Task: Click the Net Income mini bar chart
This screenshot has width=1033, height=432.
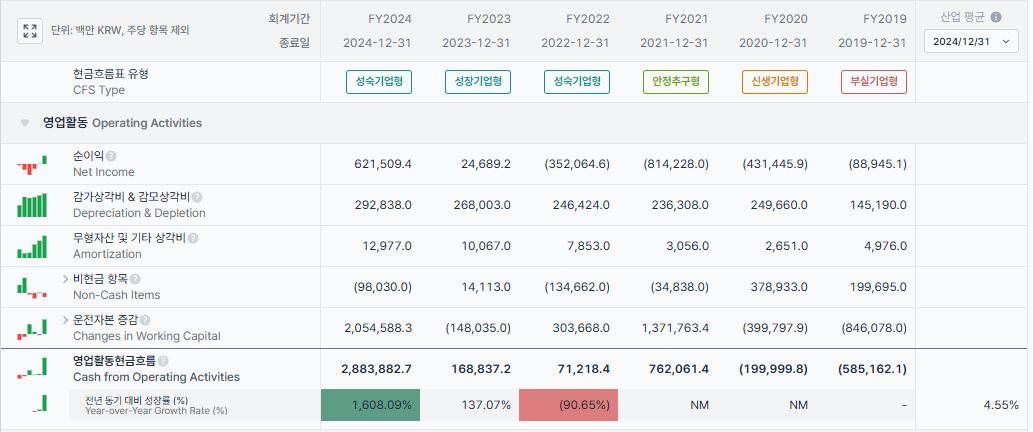Action: coord(32,164)
